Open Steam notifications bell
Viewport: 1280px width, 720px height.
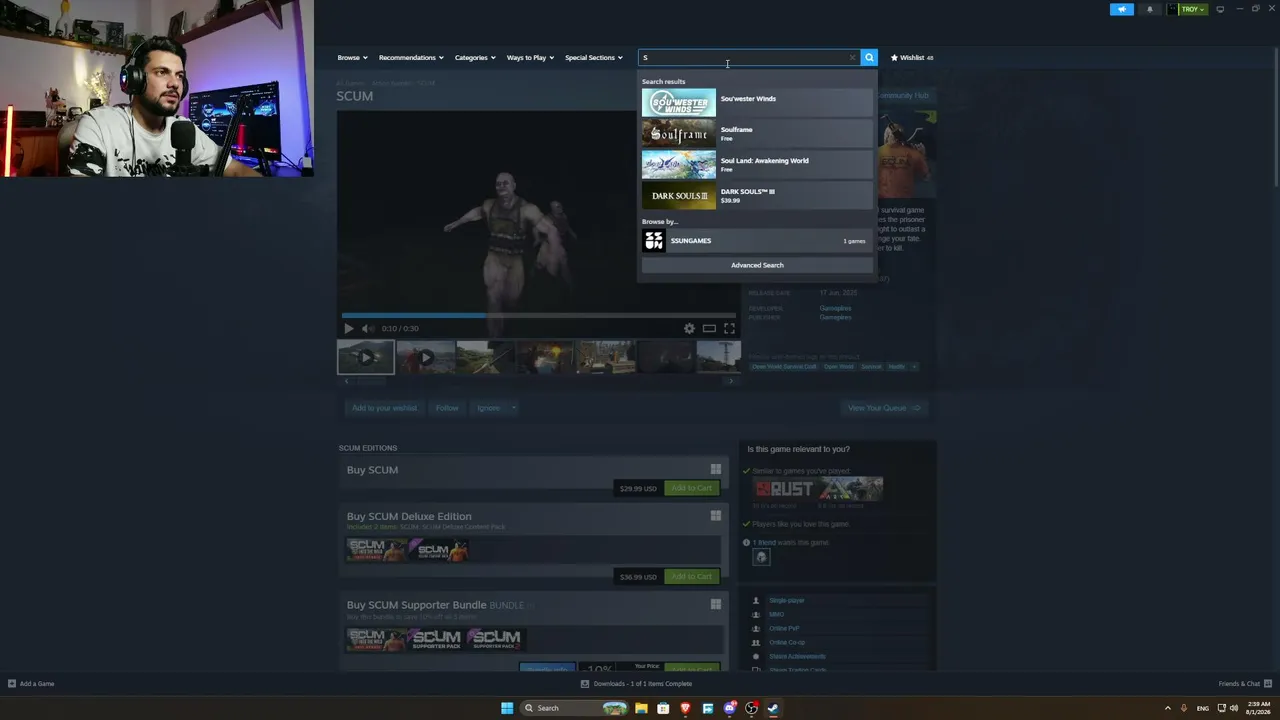pos(1149,9)
